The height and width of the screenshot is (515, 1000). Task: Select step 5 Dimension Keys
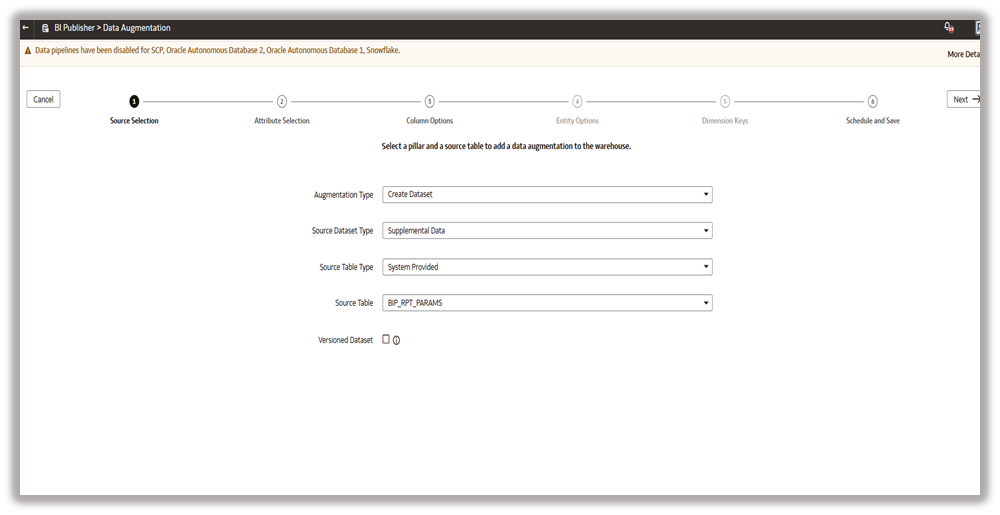pos(725,101)
